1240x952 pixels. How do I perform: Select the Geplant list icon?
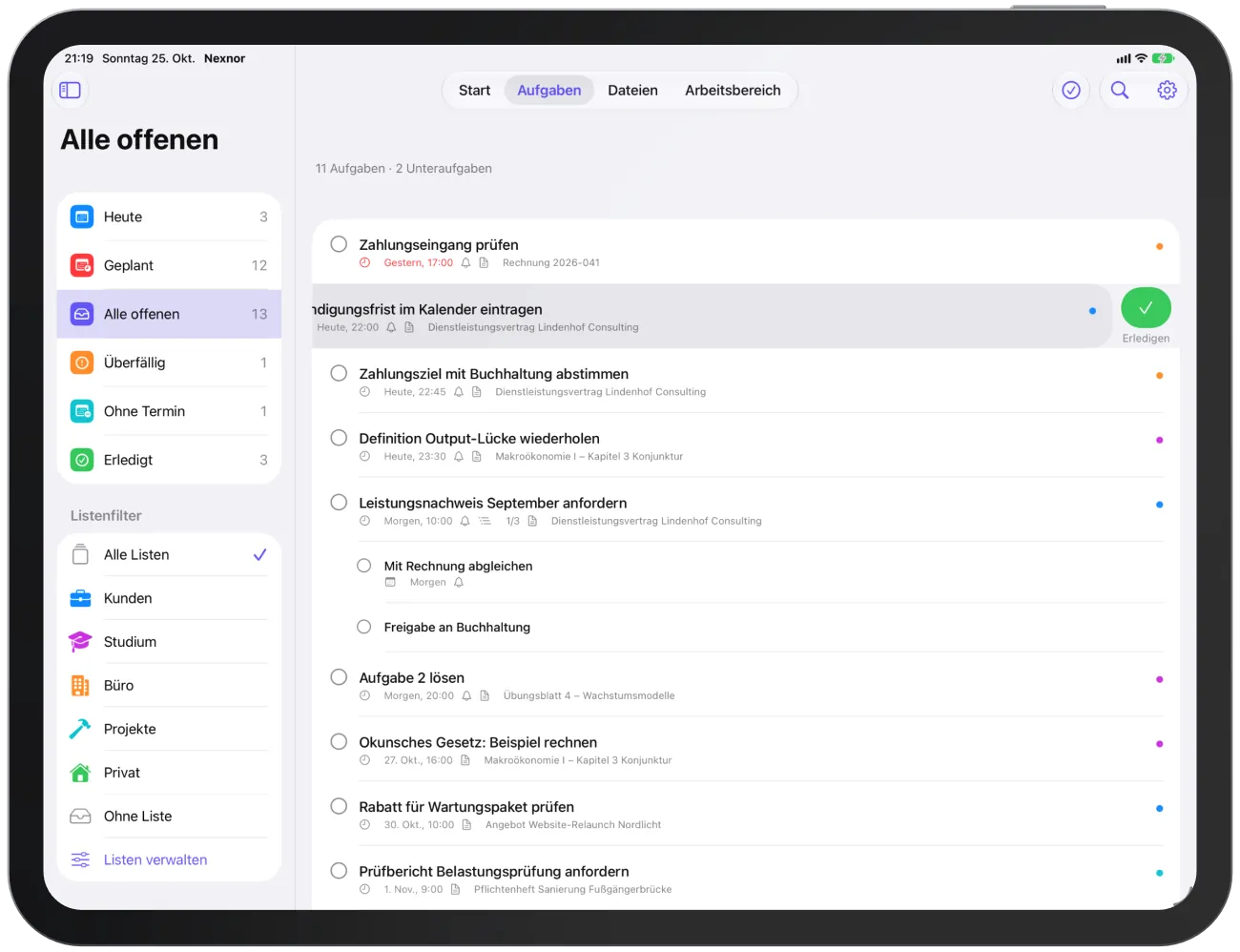(x=82, y=265)
